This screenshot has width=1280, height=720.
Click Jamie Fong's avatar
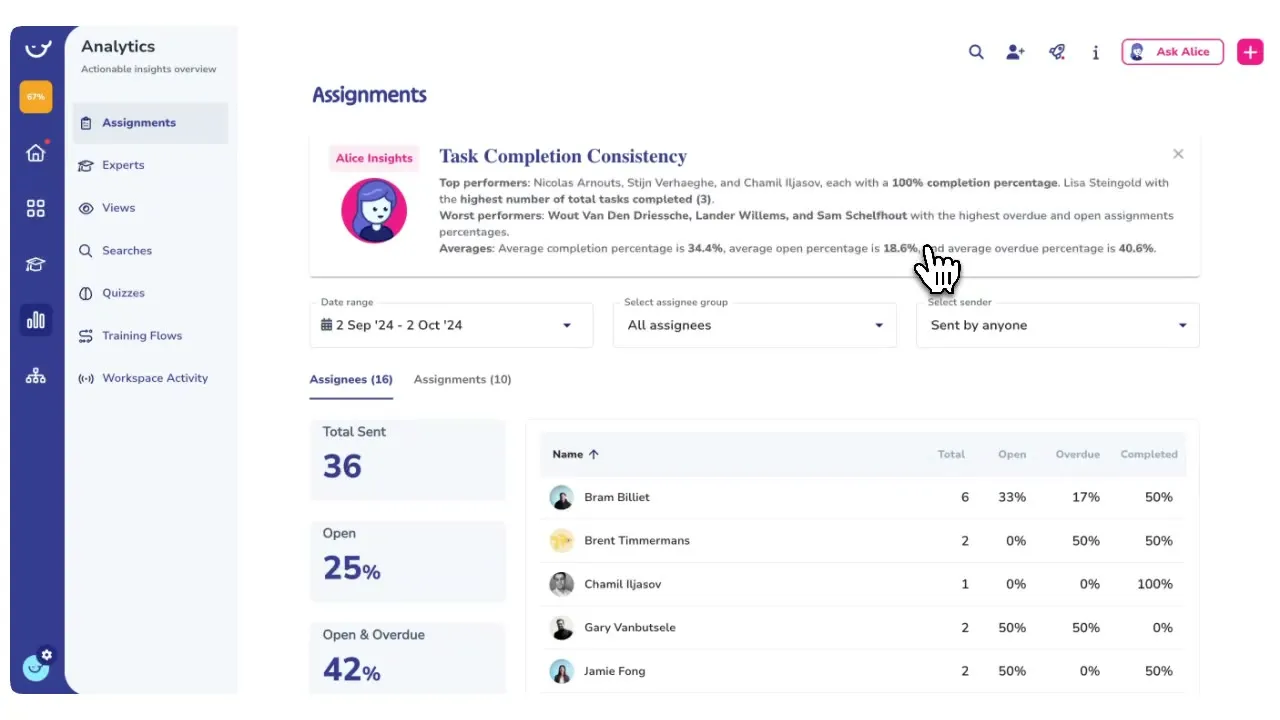pos(562,671)
